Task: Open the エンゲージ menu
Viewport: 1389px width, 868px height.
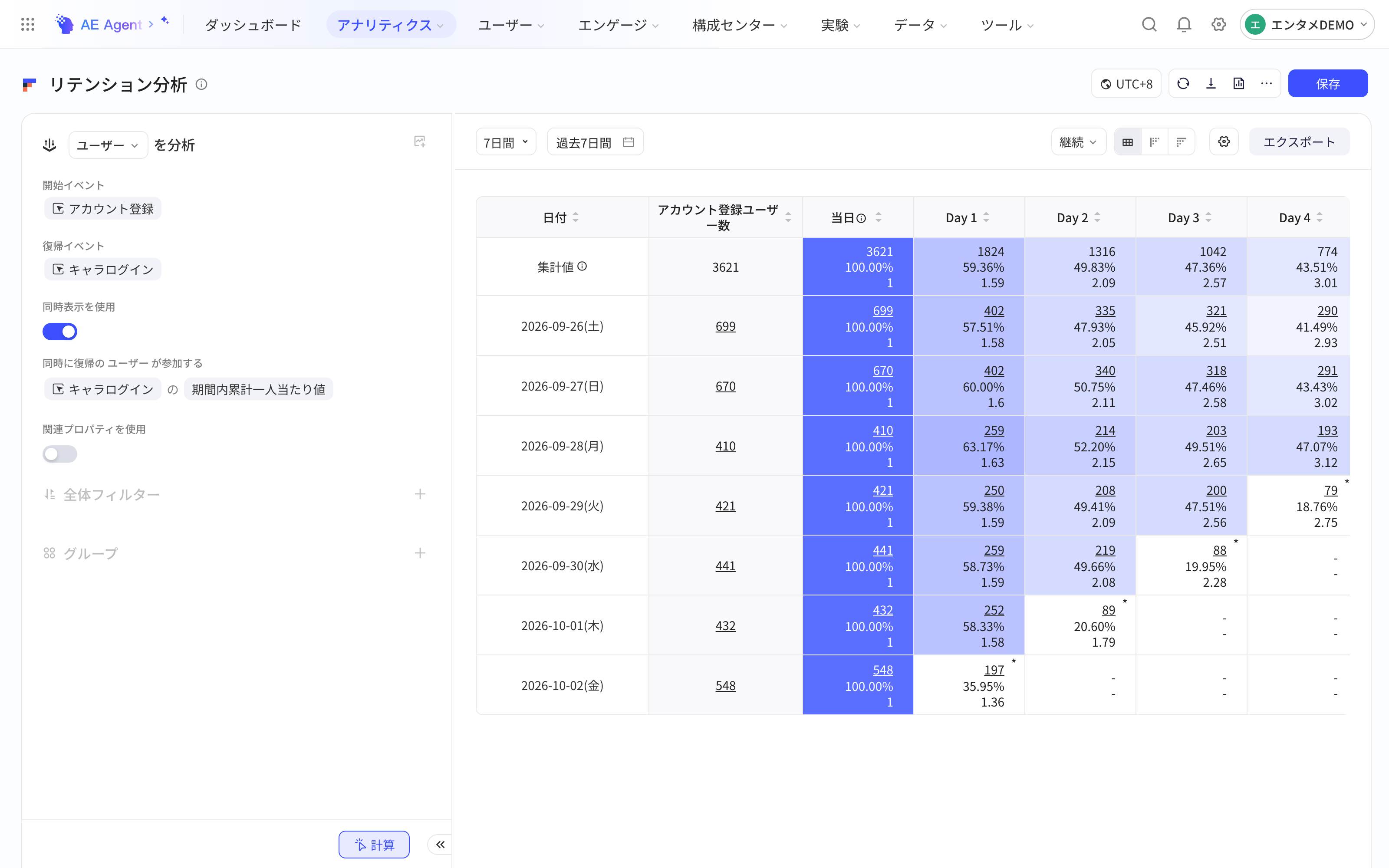Action: (x=618, y=25)
